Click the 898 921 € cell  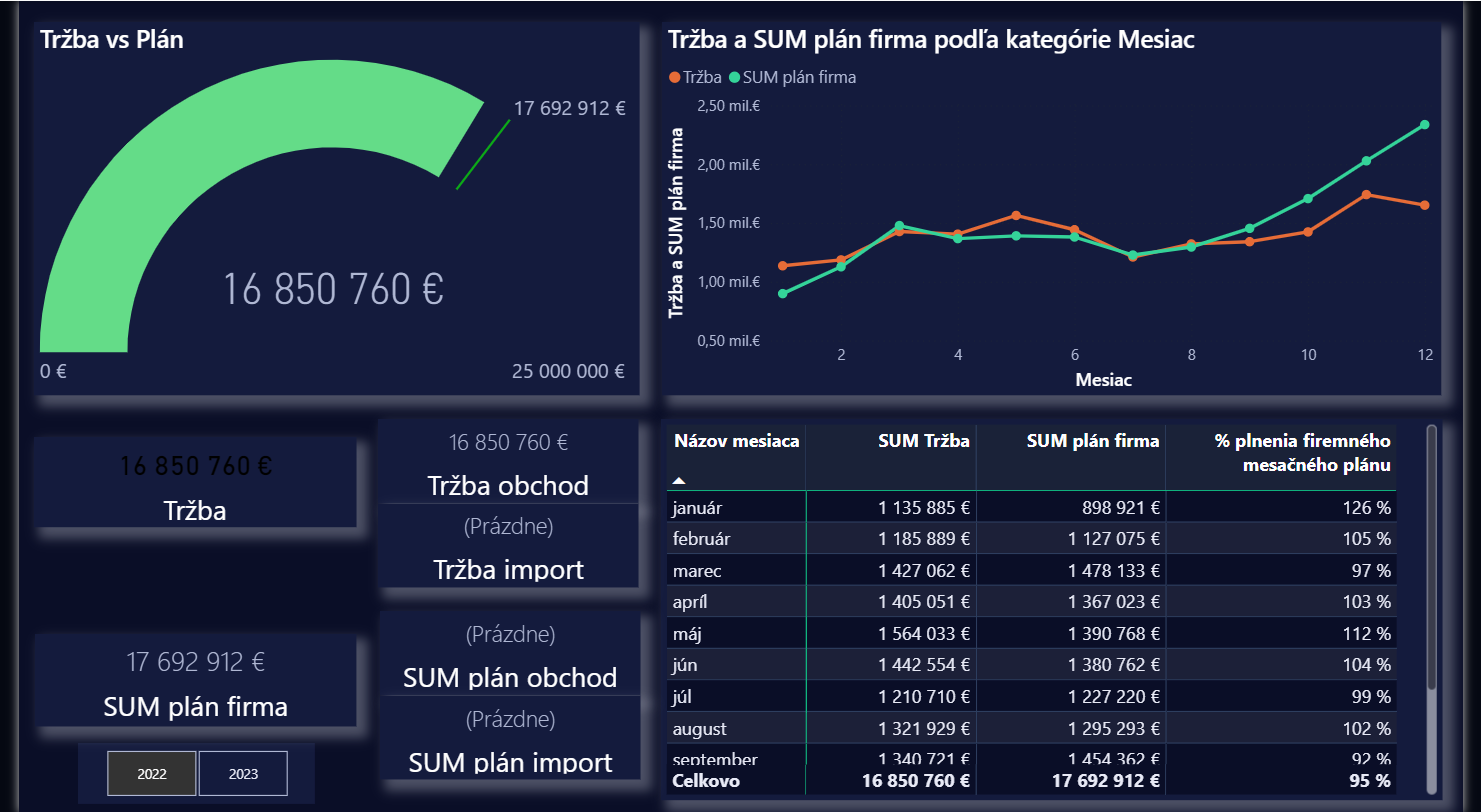tap(1121, 508)
